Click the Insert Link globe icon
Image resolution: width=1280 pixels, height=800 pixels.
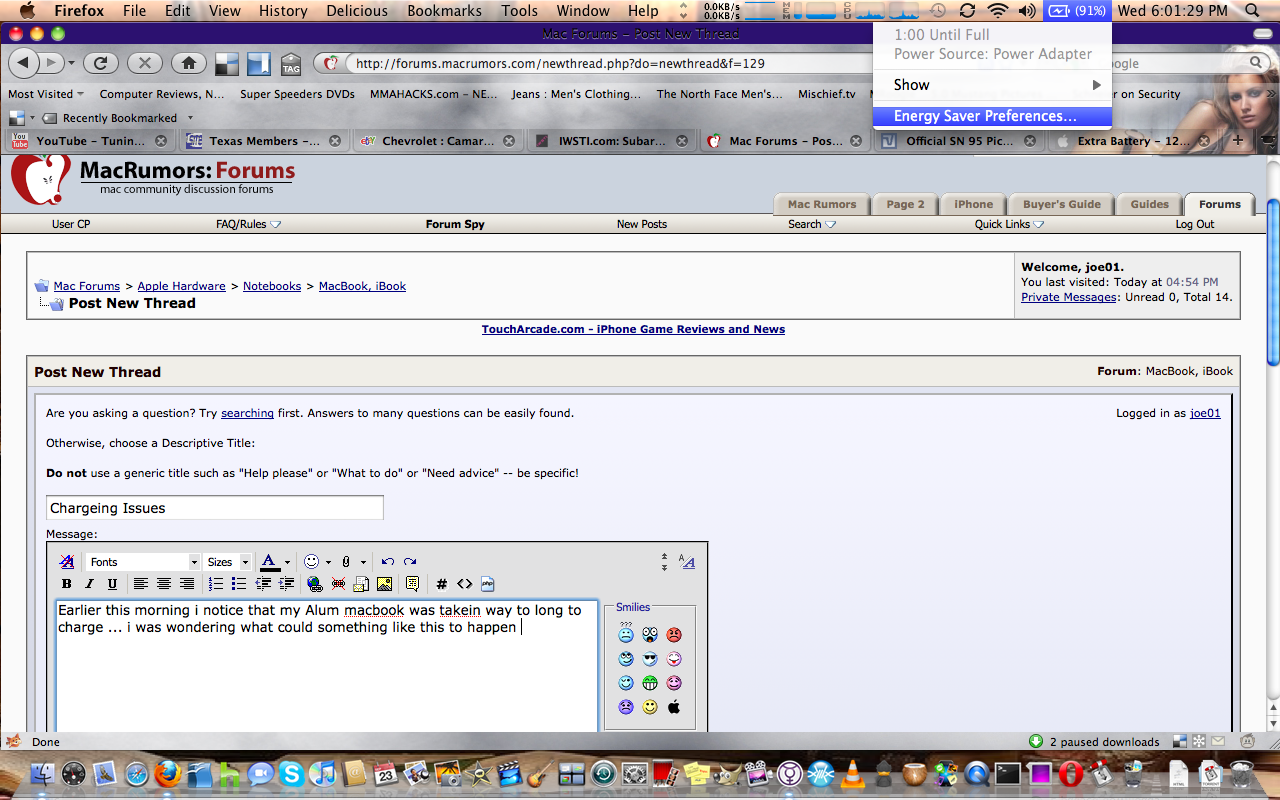[x=315, y=584]
